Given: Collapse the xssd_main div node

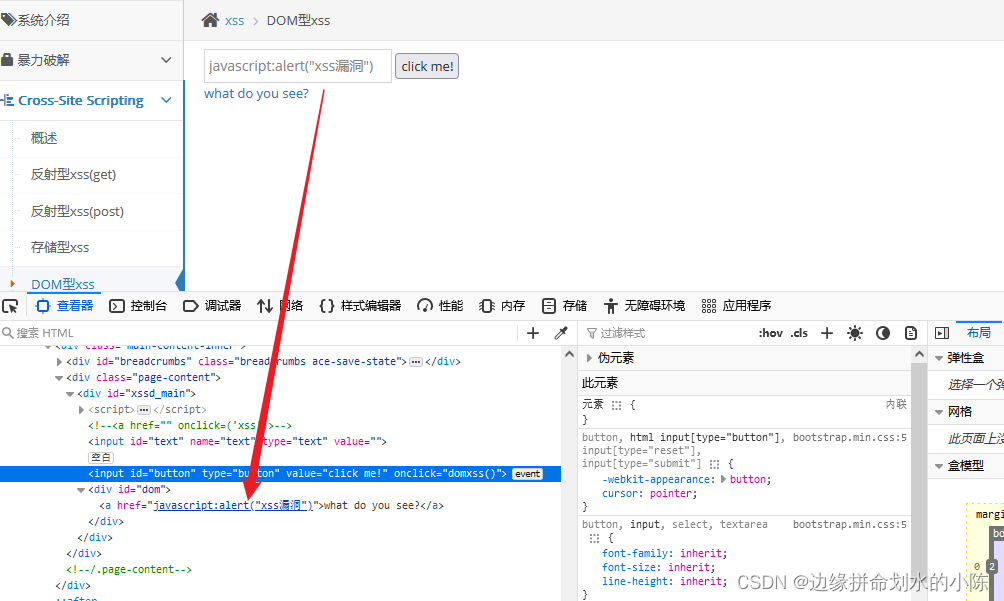Looking at the screenshot, I should (70, 394).
